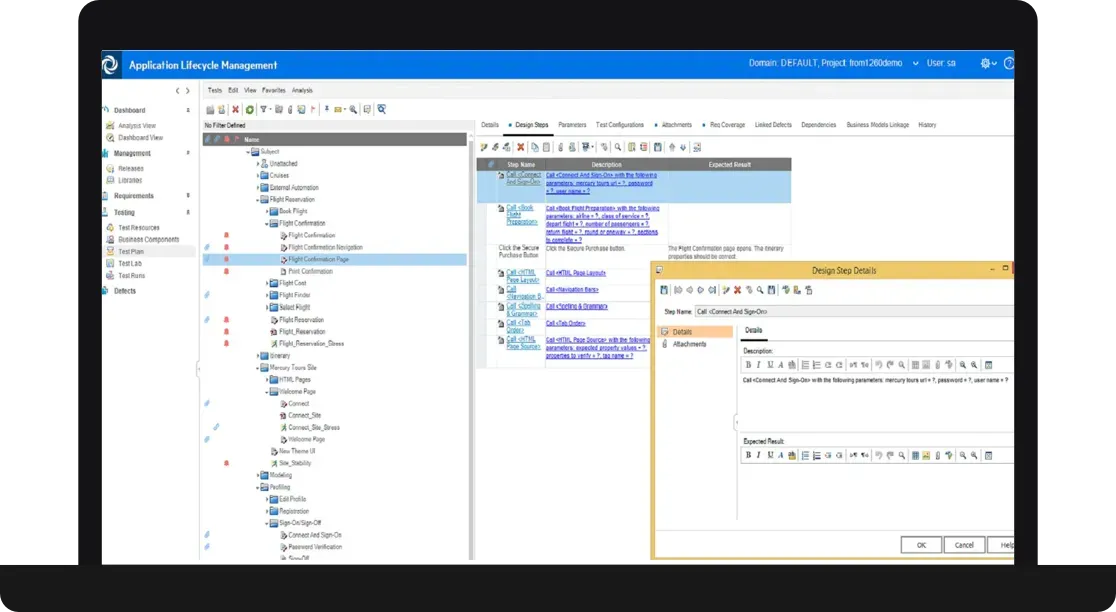Click the Cancel button in Design Step Details

coord(964,545)
